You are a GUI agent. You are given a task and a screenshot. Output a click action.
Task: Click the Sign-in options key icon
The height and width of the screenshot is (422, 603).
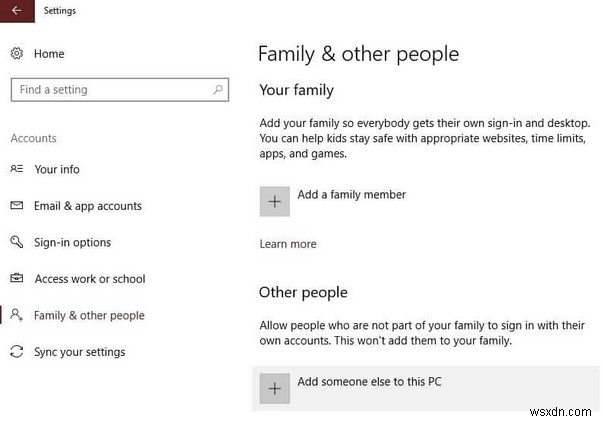click(16, 243)
